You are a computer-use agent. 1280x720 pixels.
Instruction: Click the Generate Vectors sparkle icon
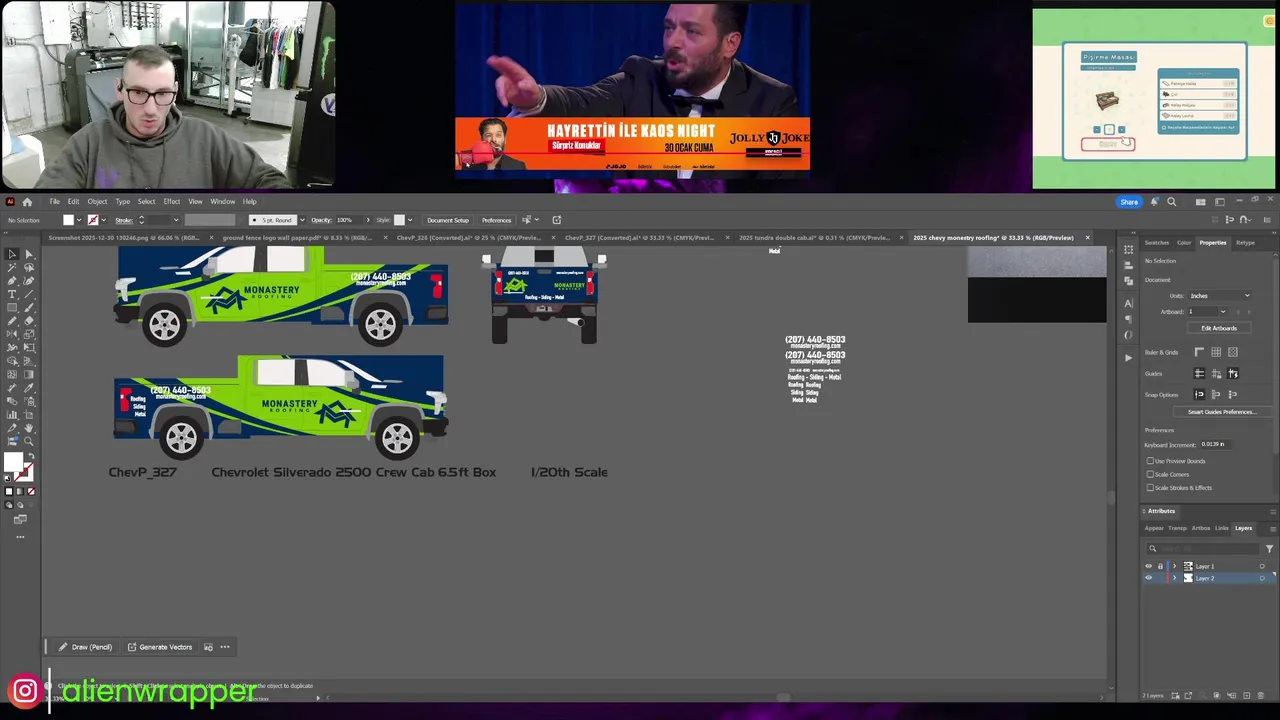132,647
